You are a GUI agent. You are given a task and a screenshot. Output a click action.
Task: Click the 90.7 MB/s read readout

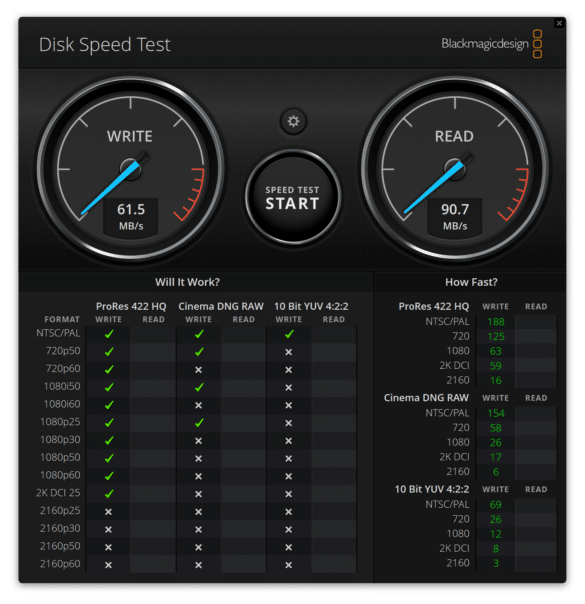pos(455,216)
